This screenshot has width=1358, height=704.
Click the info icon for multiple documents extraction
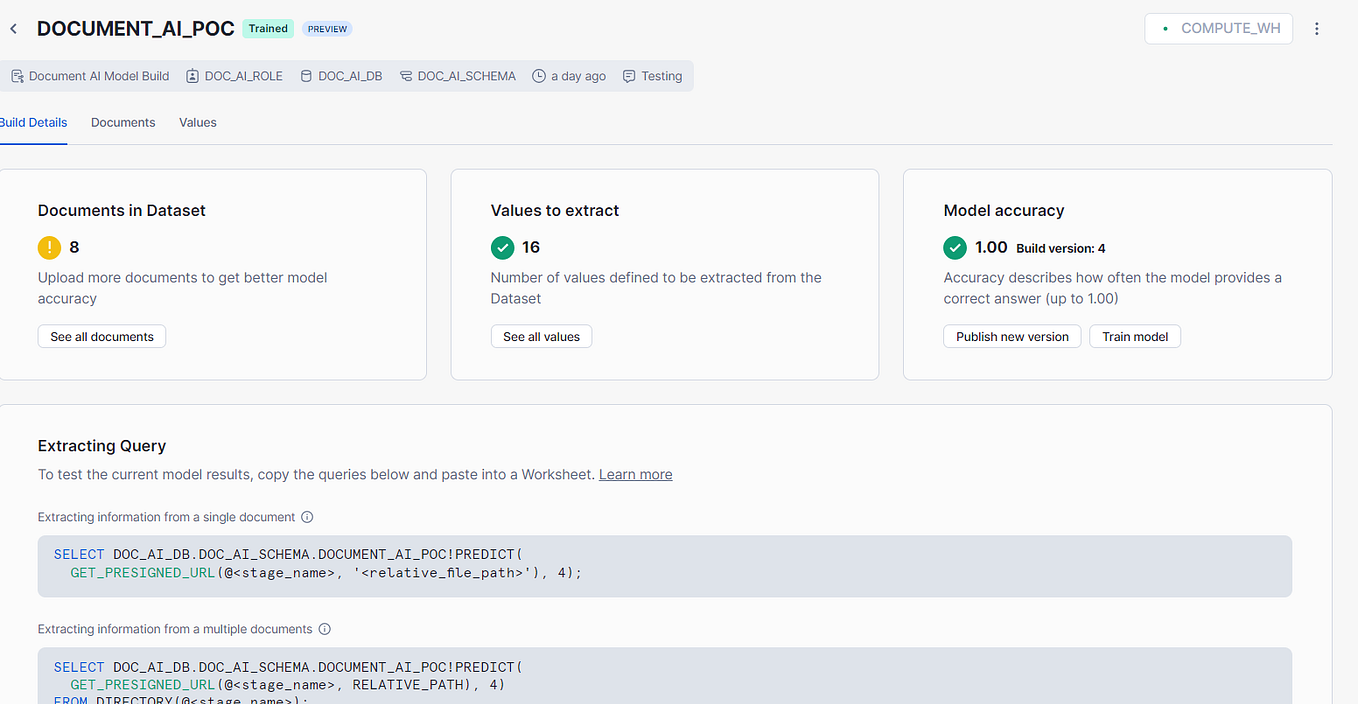324,629
